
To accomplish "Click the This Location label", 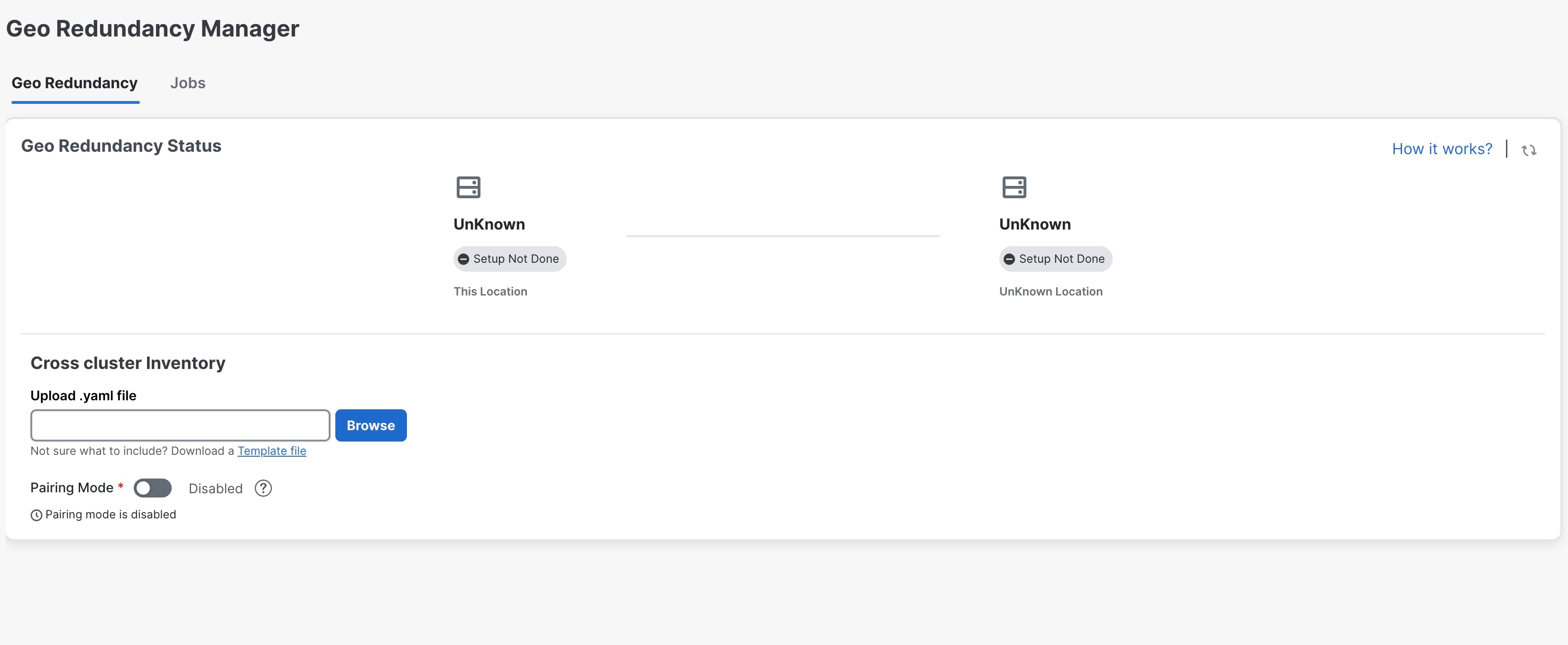I will click(490, 292).
